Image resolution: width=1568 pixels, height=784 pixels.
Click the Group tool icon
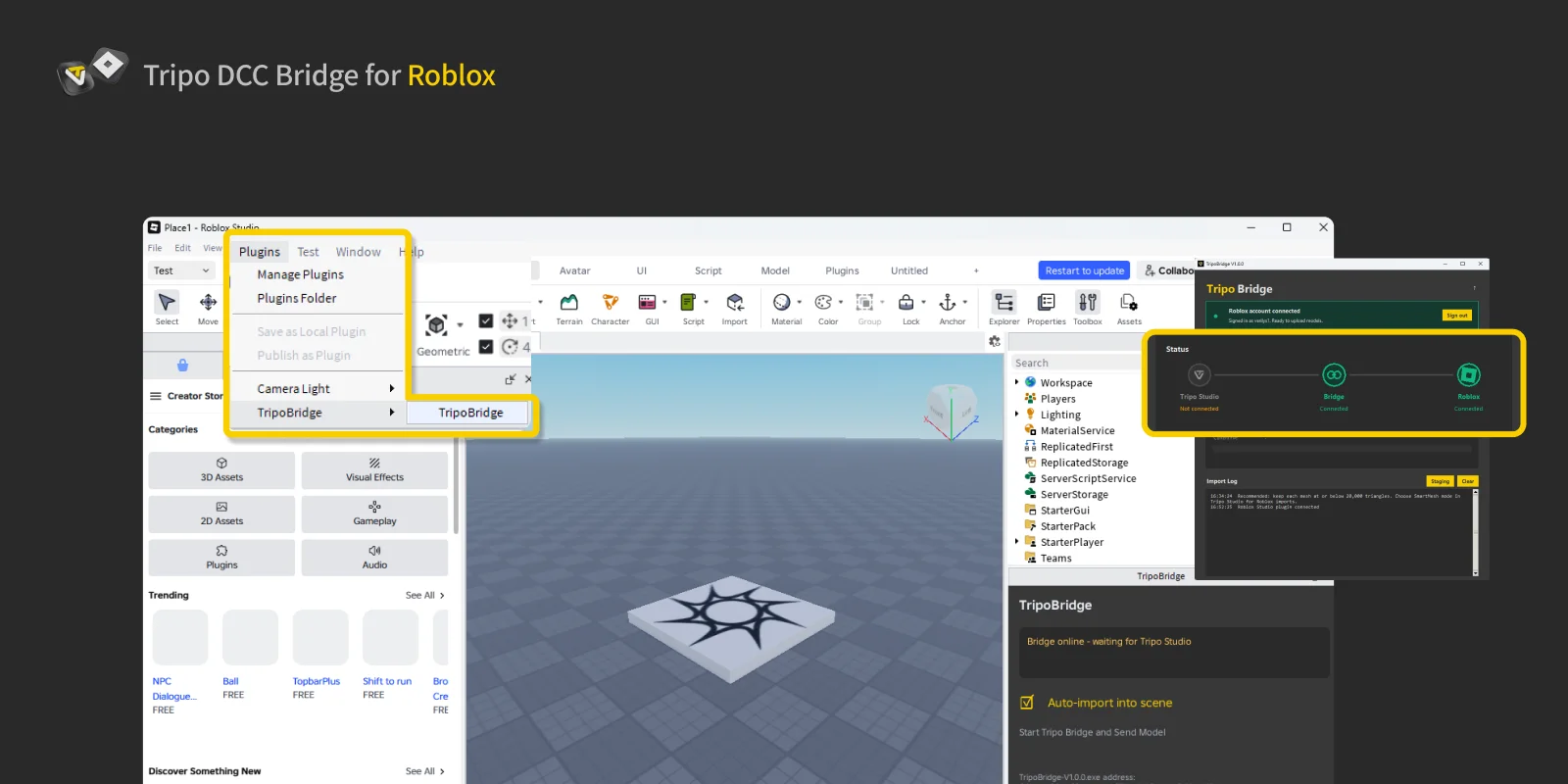(x=864, y=303)
